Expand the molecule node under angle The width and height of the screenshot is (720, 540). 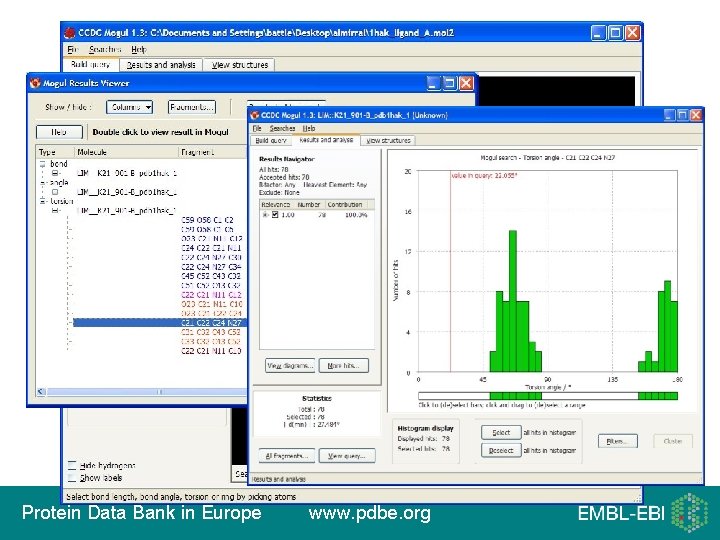click(55, 192)
